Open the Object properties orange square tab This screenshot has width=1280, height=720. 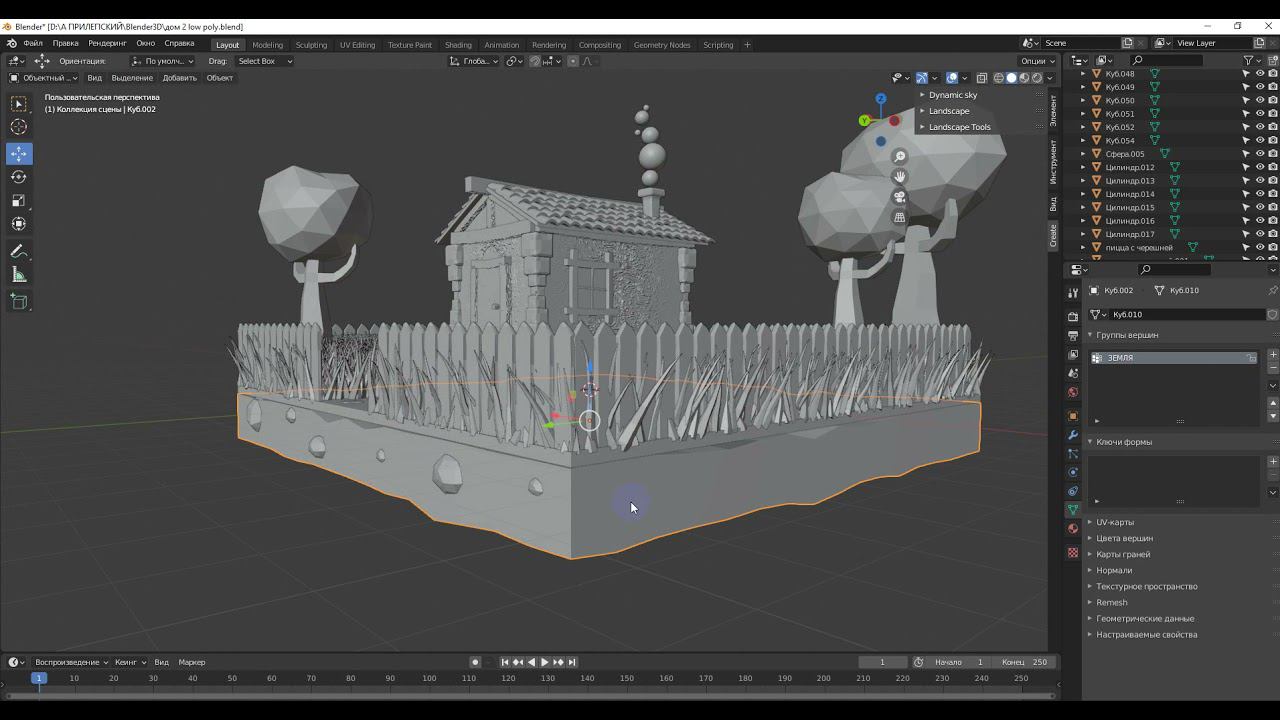[x=1073, y=416]
